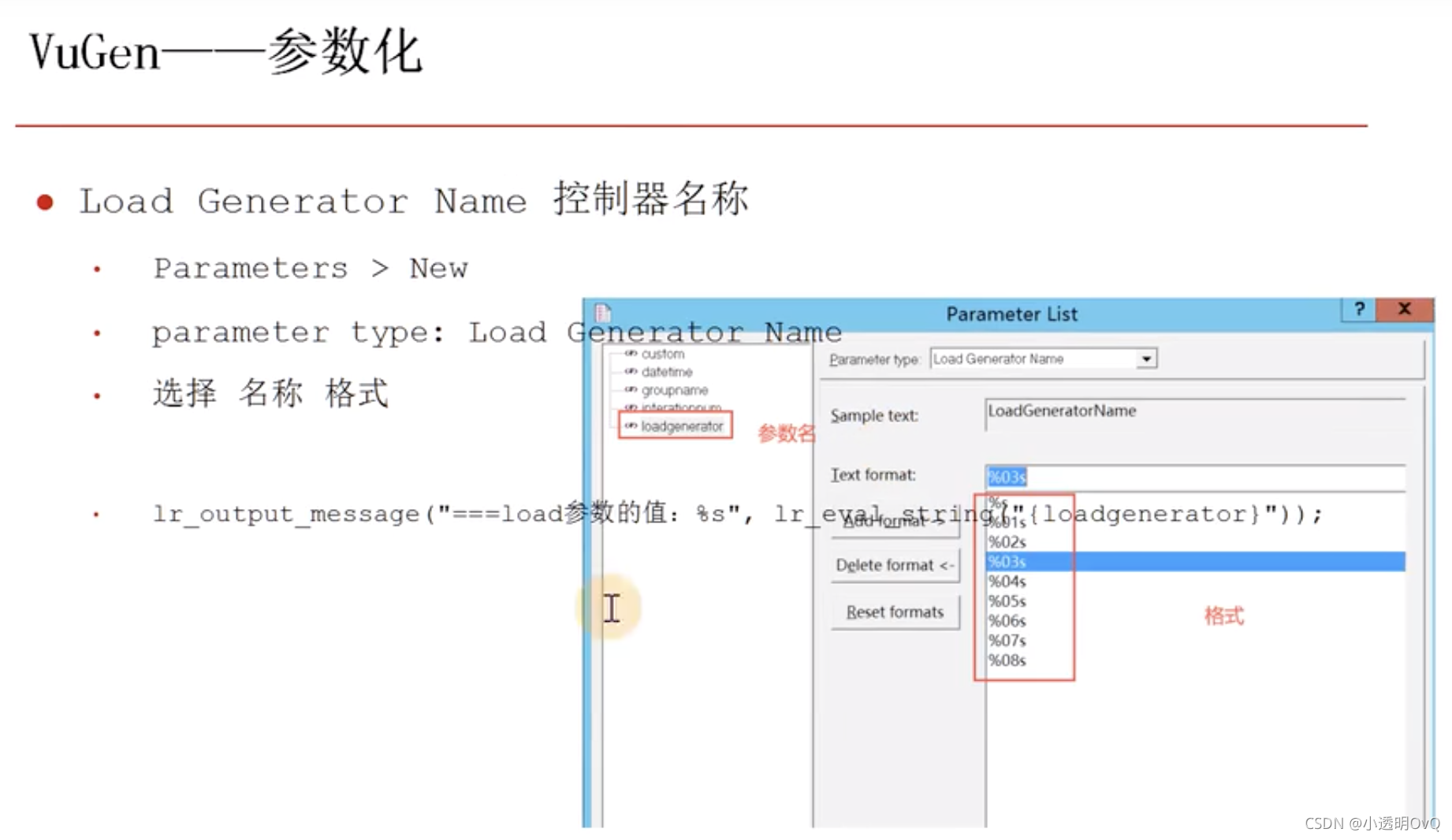Open the Parameter type dropdown arrow

coord(1146,359)
